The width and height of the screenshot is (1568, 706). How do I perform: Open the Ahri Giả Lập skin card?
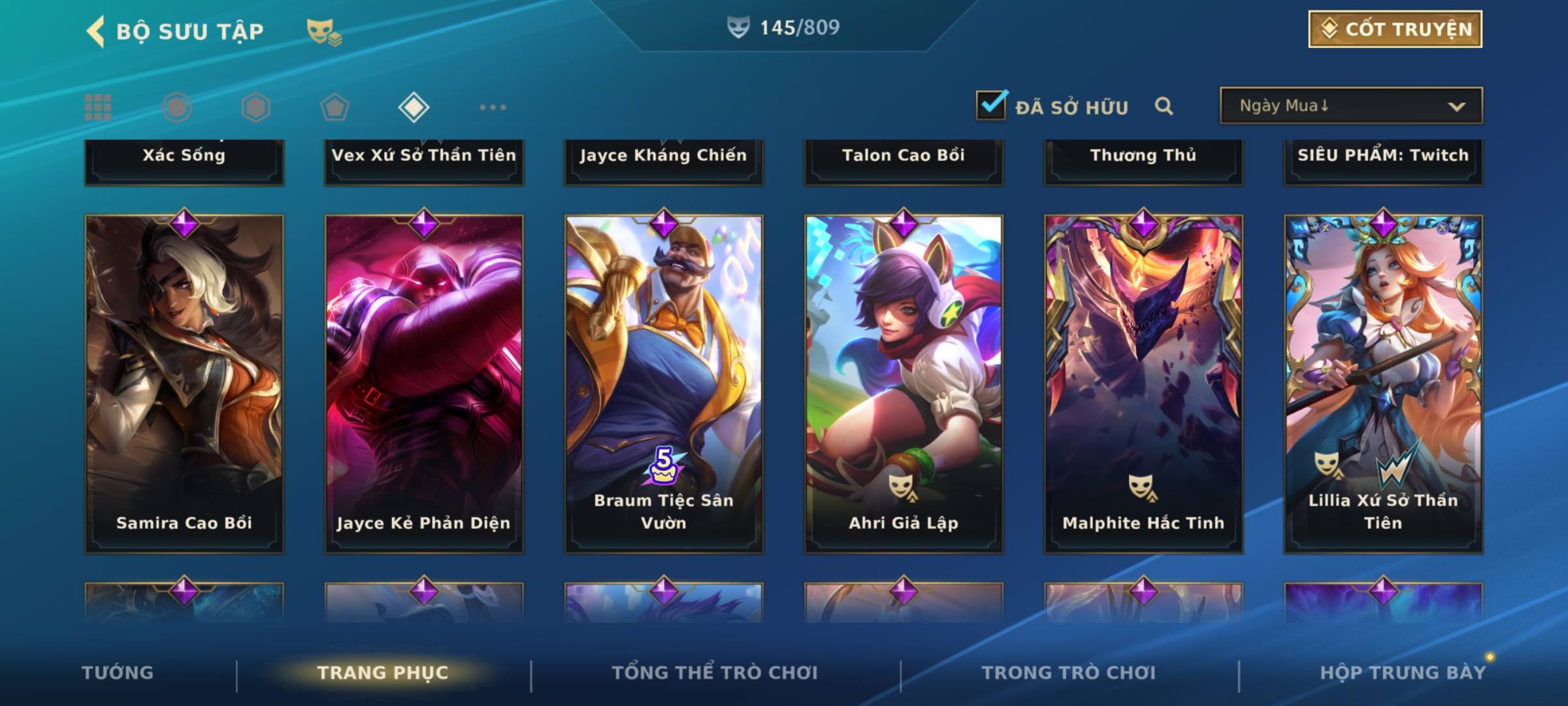[x=904, y=384]
